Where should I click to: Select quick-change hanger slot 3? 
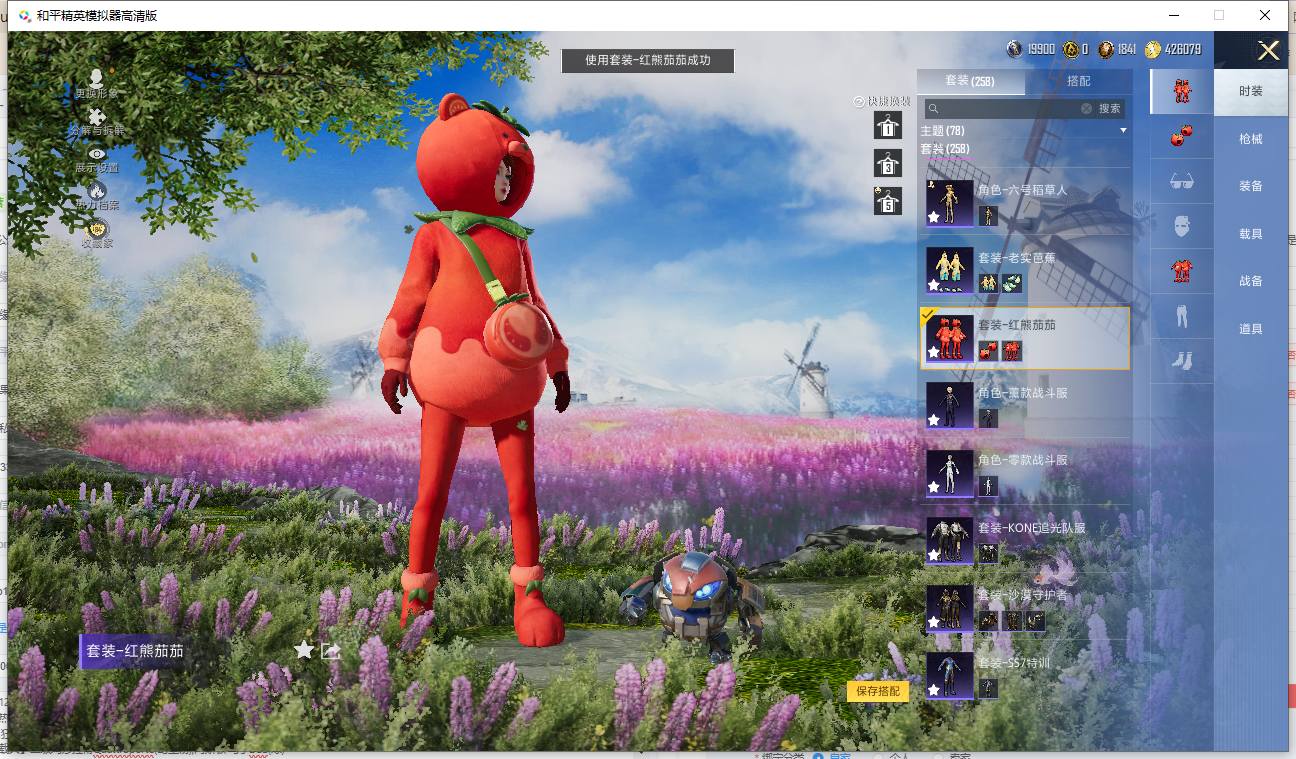pyautogui.click(x=888, y=163)
